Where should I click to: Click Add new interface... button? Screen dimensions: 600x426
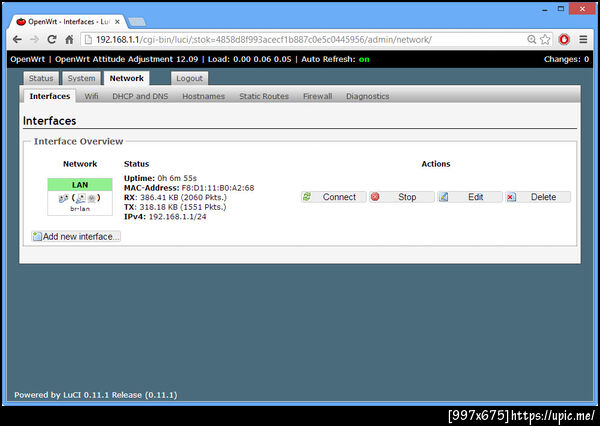[76, 237]
